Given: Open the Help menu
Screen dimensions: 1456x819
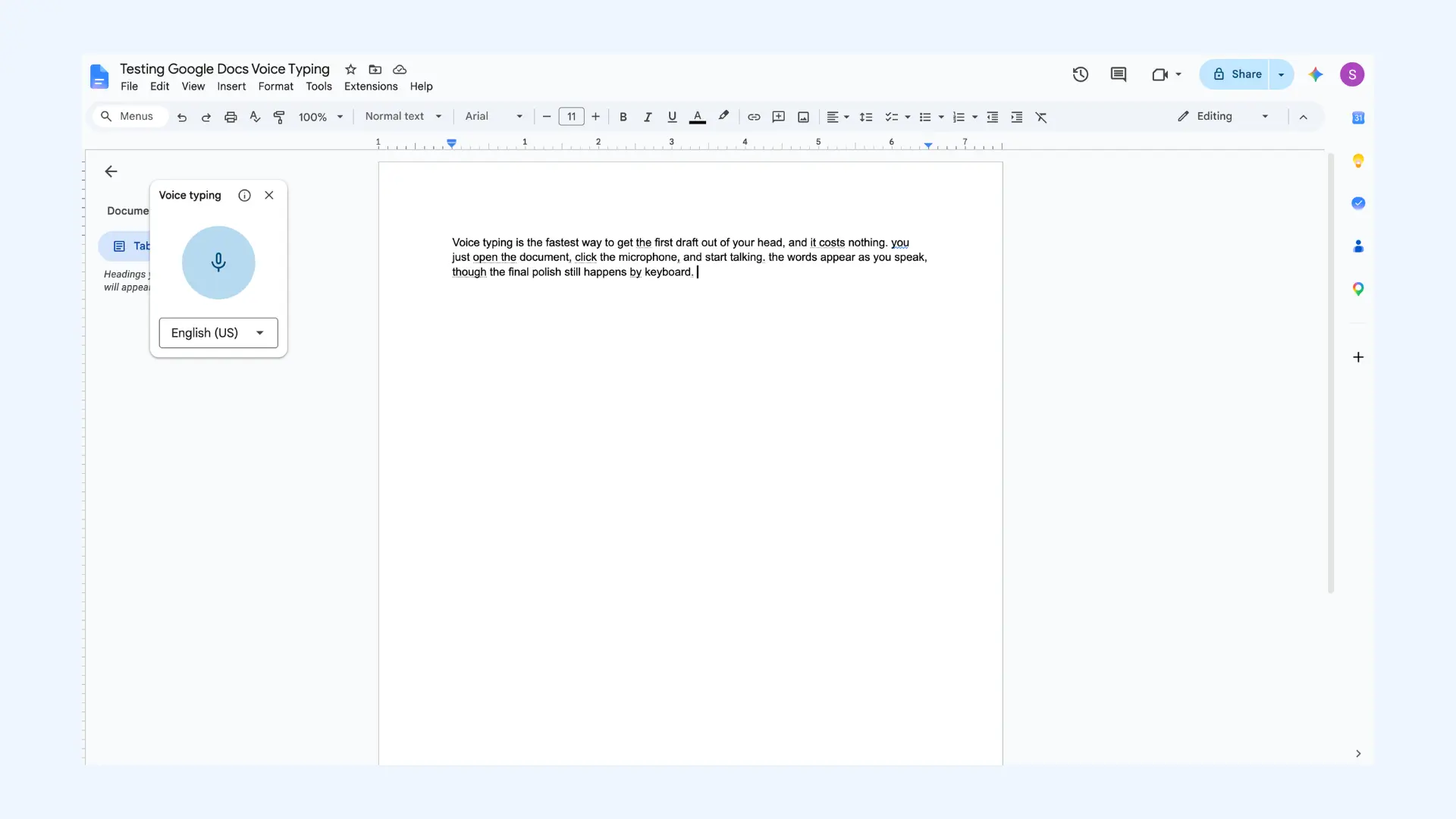Looking at the screenshot, I should (422, 86).
